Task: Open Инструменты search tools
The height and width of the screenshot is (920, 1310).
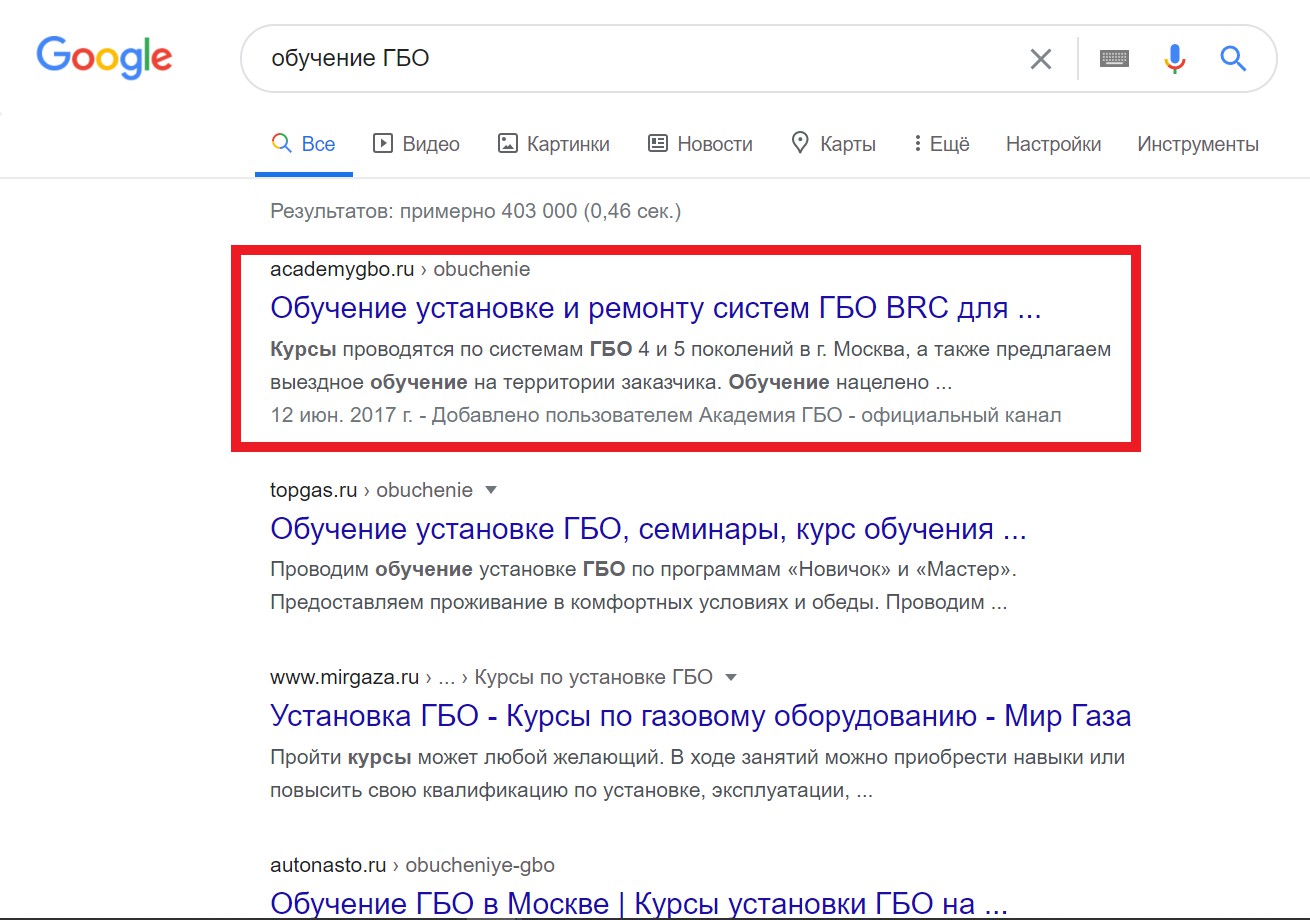Action: point(1198,144)
